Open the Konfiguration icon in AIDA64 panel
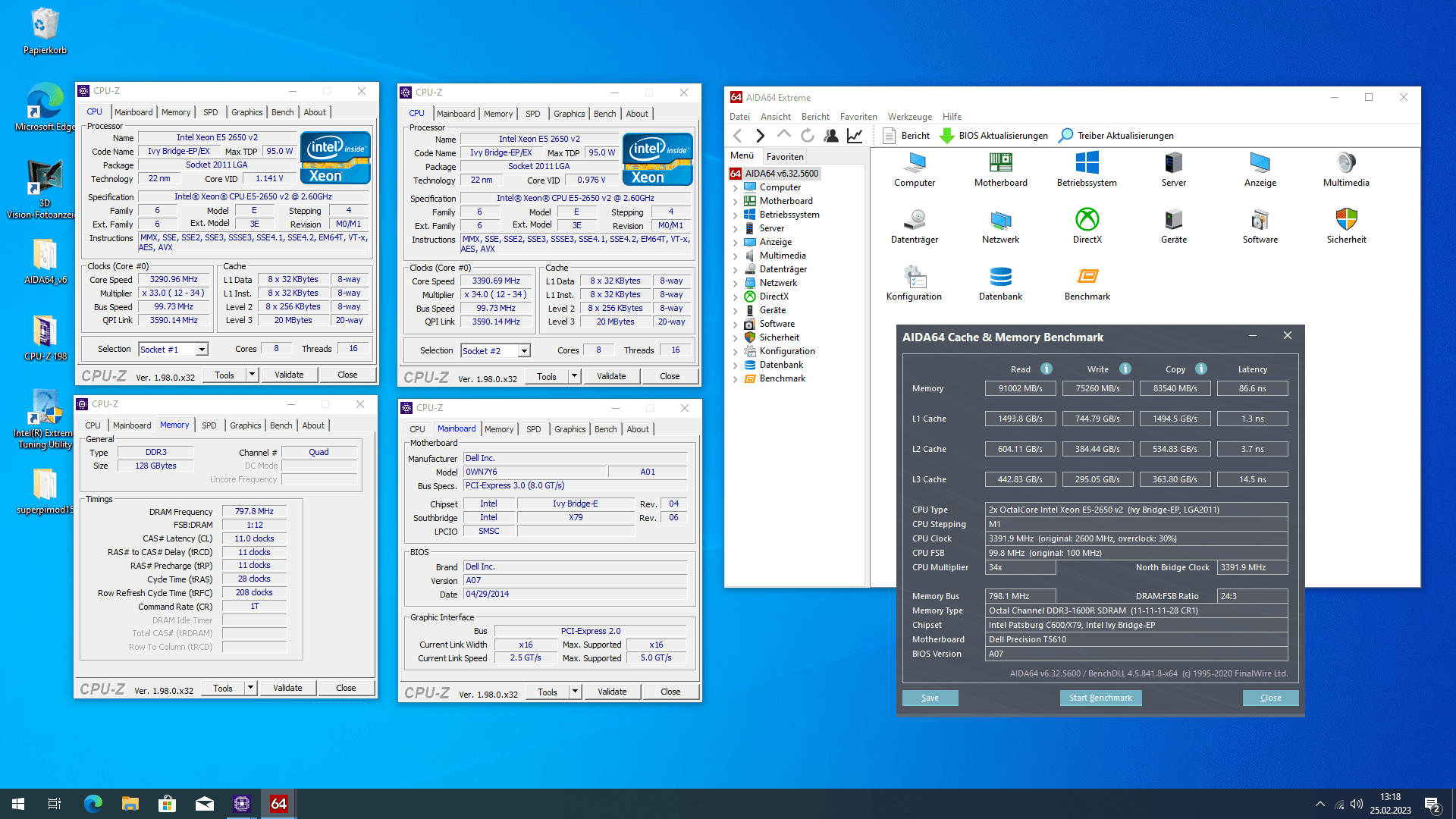This screenshot has height=819, width=1456. coord(915,283)
